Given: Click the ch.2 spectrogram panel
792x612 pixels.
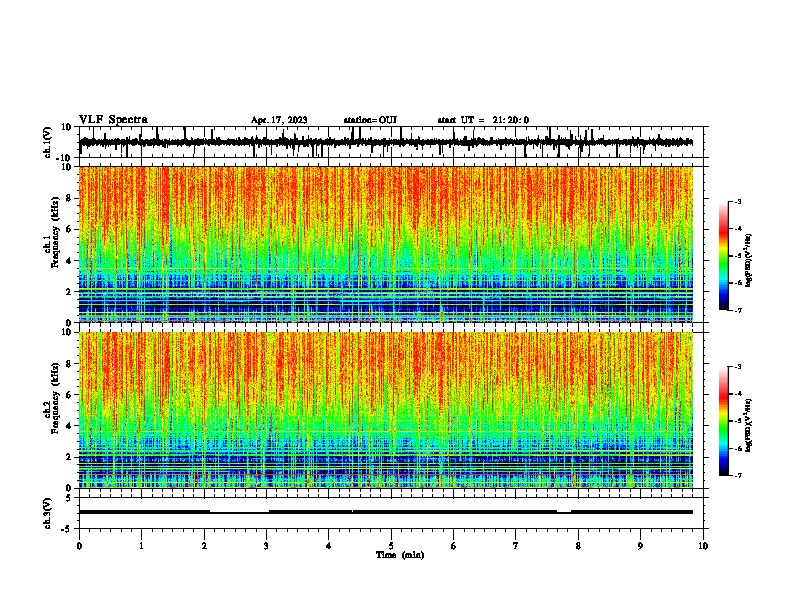Looking at the screenshot, I should [x=386, y=410].
